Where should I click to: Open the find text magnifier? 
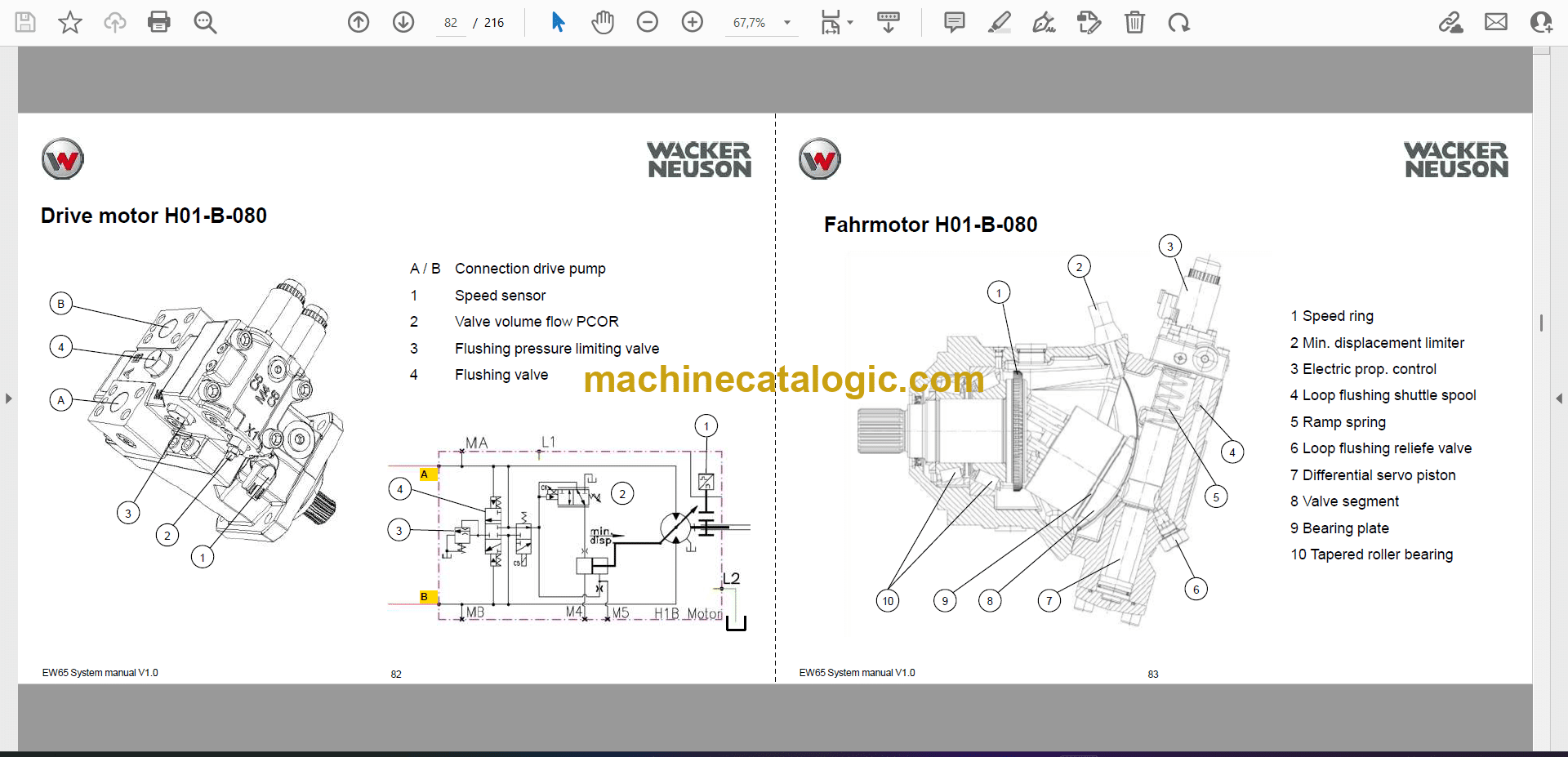pyautogui.click(x=205, y=22)
